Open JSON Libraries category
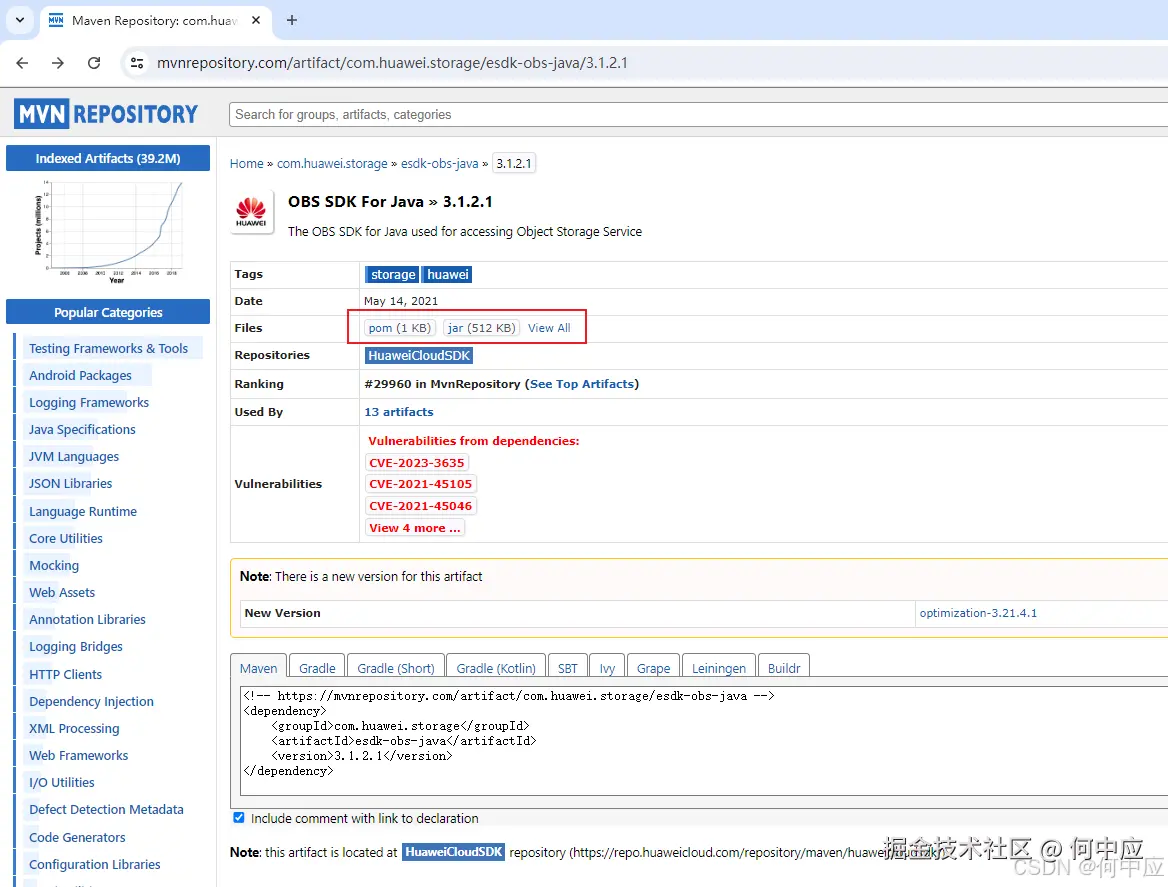Image resolution: width=1168 pixels, height=887 pixels. (71, 483)
